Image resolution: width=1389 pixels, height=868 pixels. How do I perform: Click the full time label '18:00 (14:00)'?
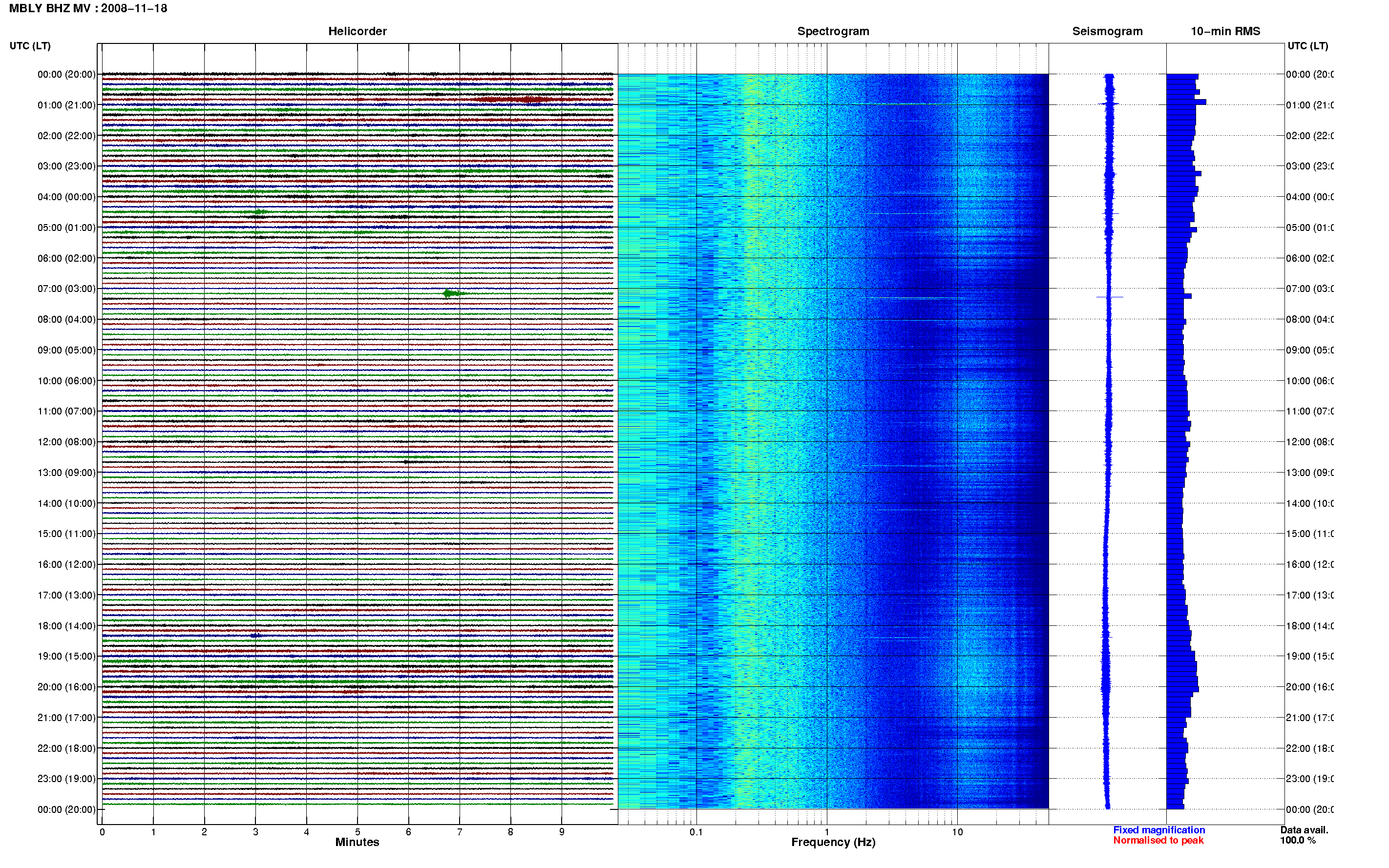pos(66,626)
